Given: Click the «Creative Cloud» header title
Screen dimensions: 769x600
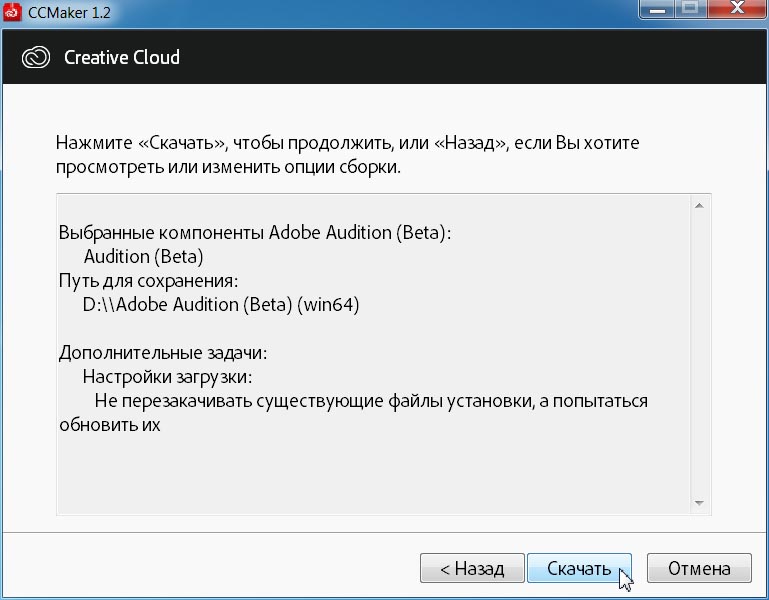Looking at the screenshot, I should tap(122, 57).
